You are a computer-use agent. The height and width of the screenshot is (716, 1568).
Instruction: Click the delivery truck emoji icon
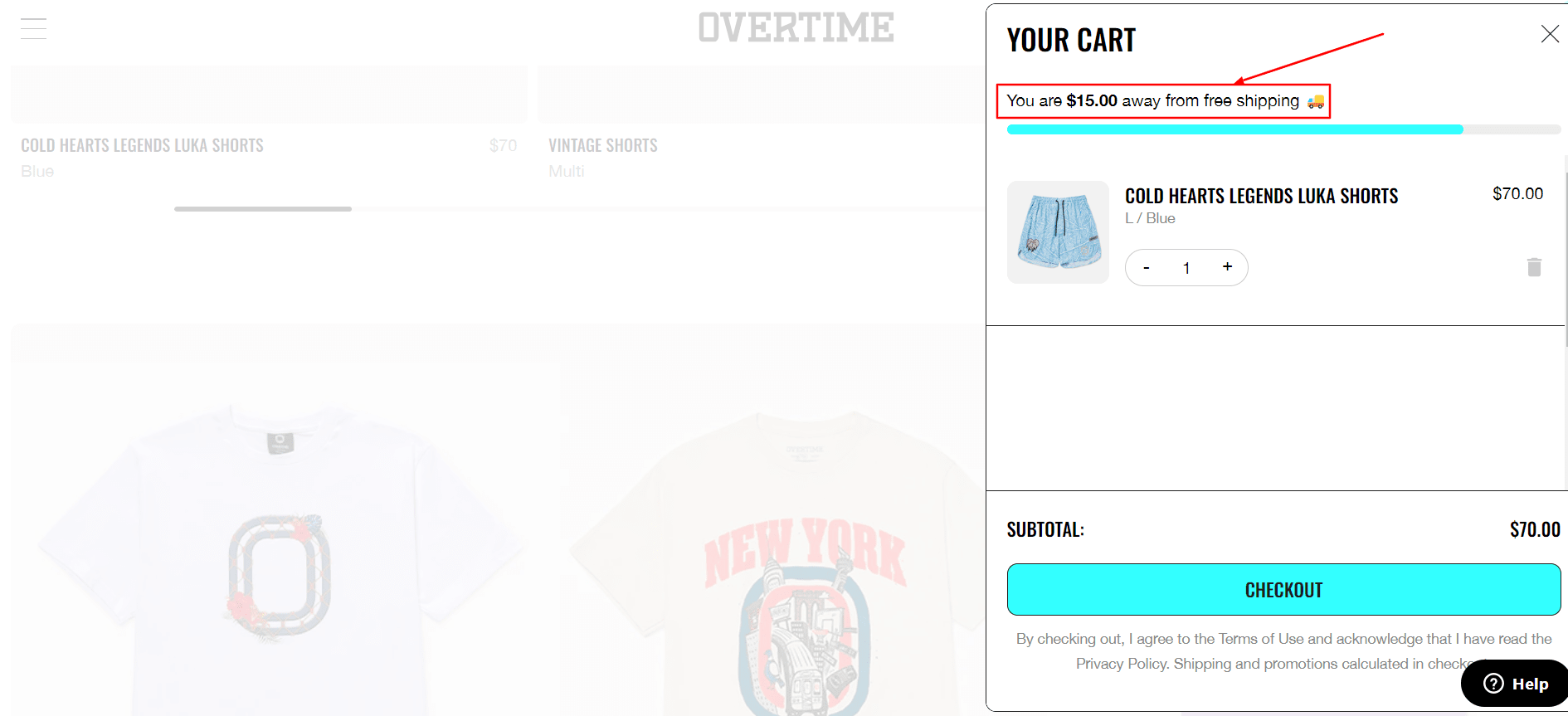point(1316,102)
